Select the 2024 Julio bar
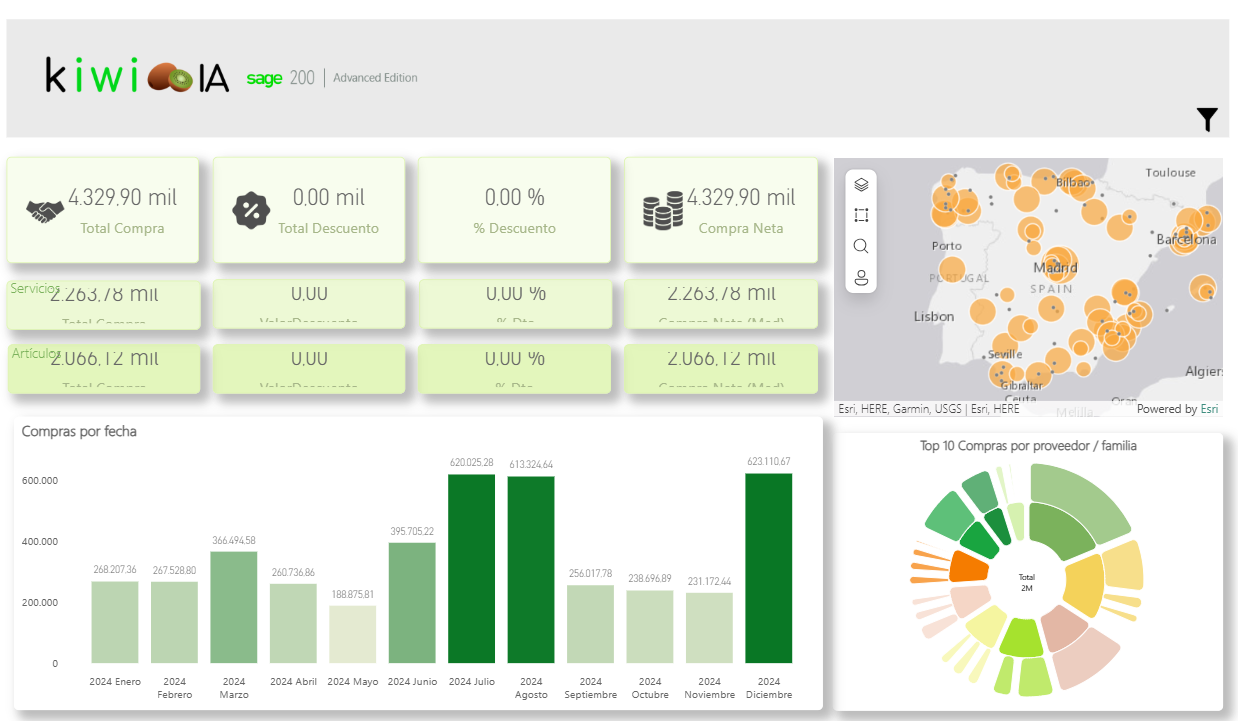The image size is (1238, 721). pos(471,568)
